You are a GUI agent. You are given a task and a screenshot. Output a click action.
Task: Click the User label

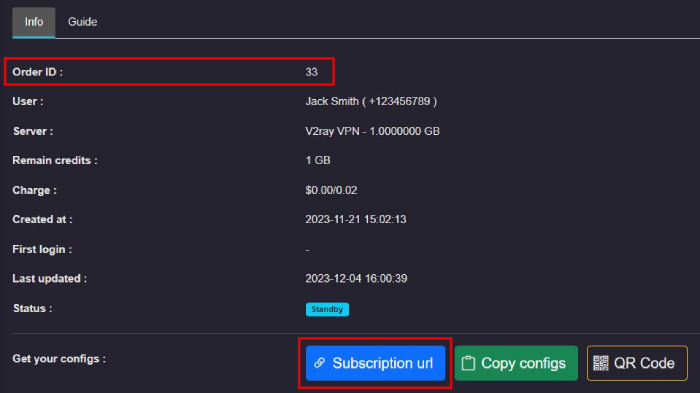pos(28,101)
